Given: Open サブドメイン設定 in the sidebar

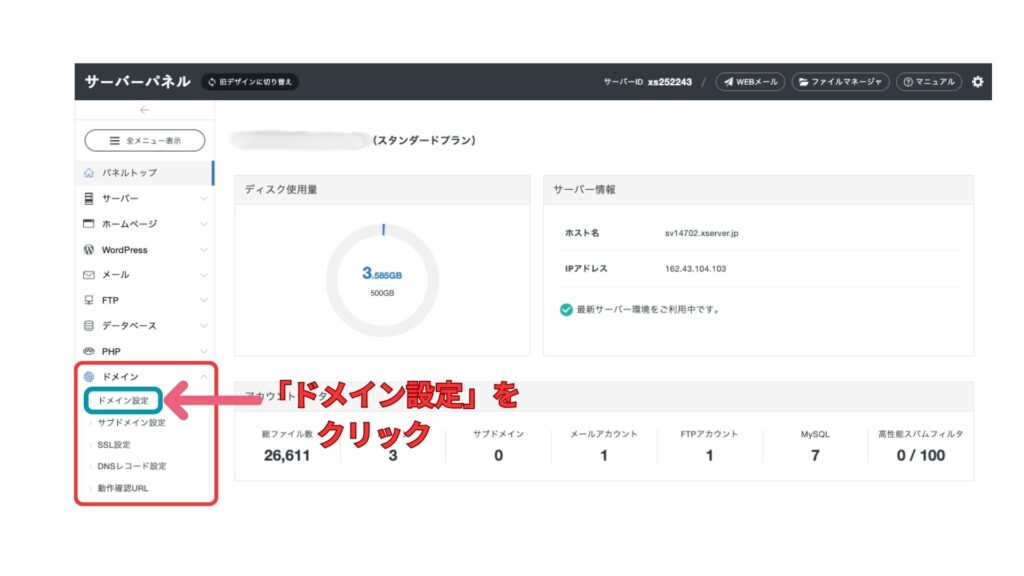Looking at the screenshot, I should (131, 423).
